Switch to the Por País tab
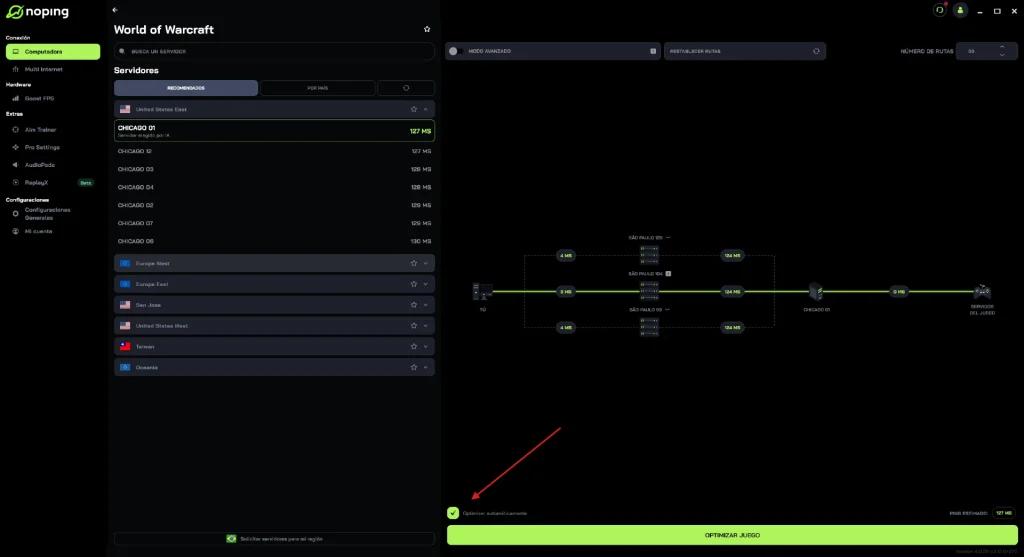Screen dimensions: 1024x557 tap(317, 88)
